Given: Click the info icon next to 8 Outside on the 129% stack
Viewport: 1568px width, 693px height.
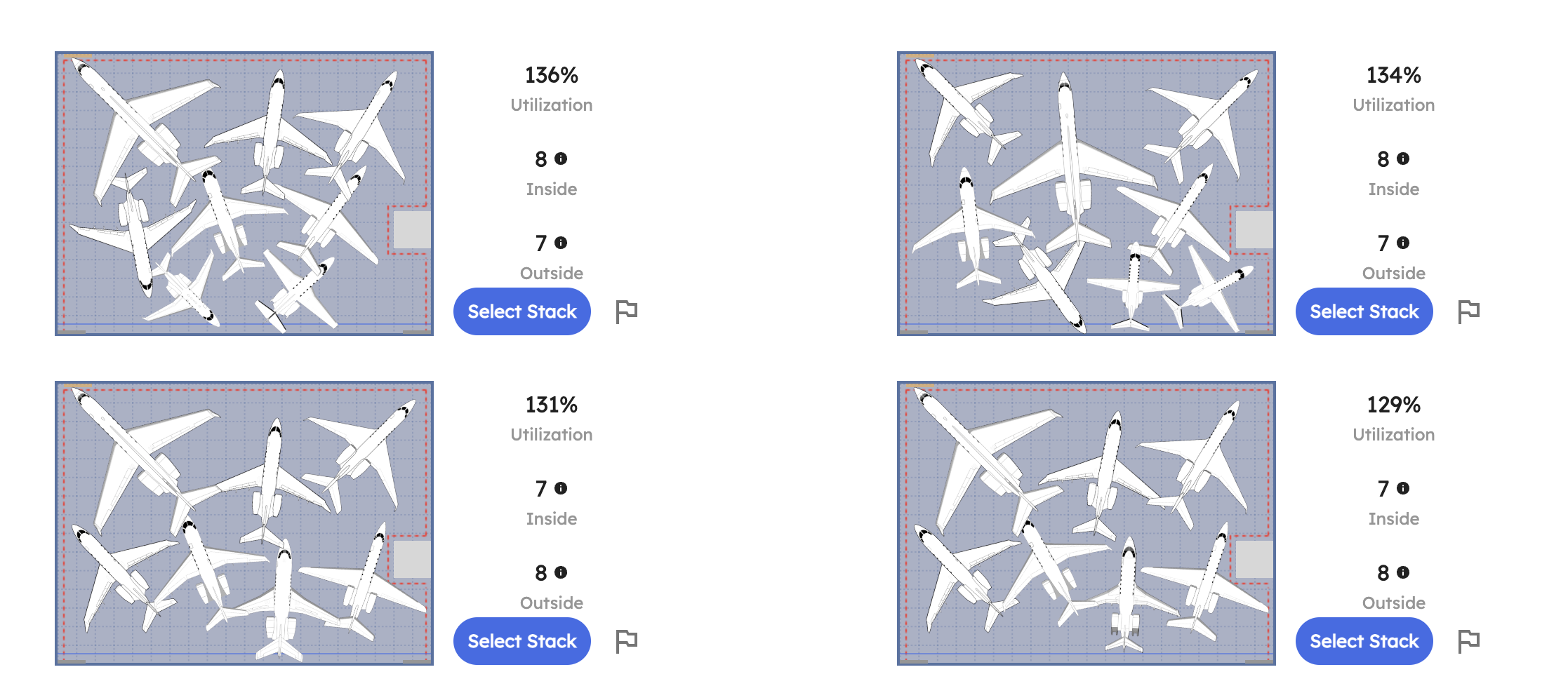Looking at the screenshot, I should (x=1402, y=573).
